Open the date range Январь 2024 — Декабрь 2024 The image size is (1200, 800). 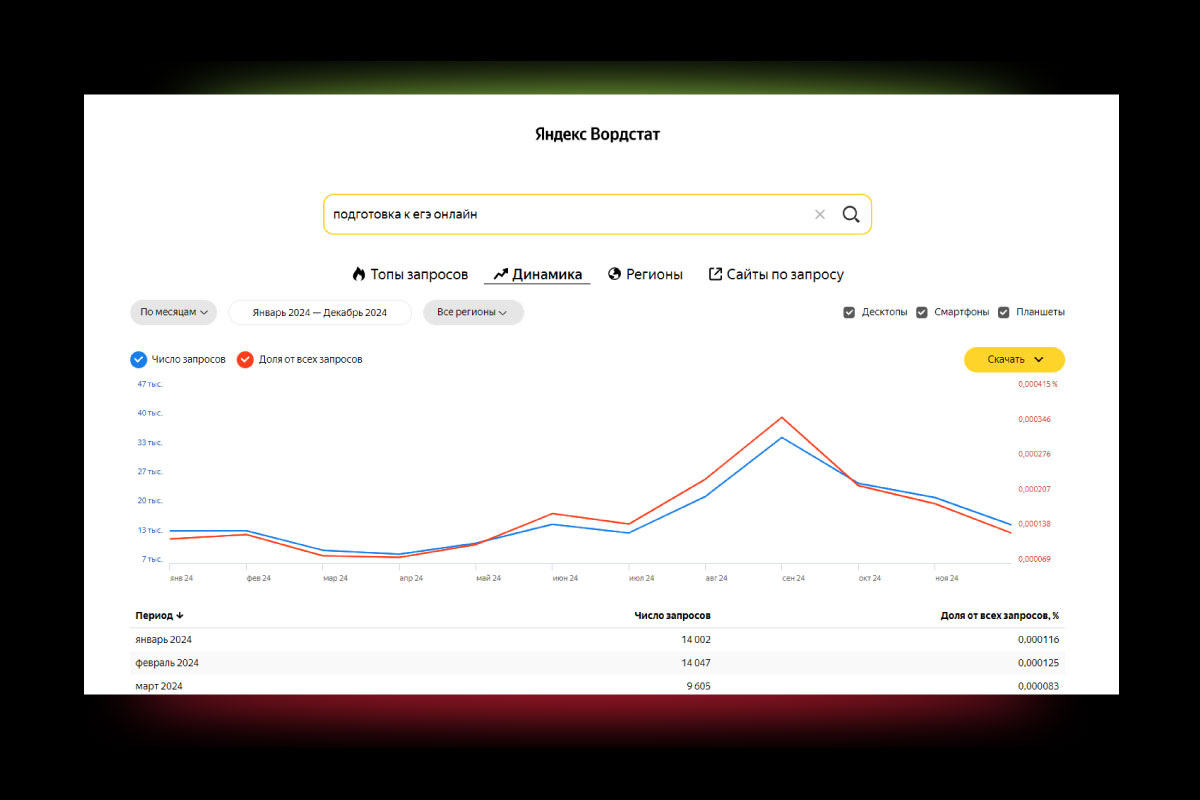(320, 312)
